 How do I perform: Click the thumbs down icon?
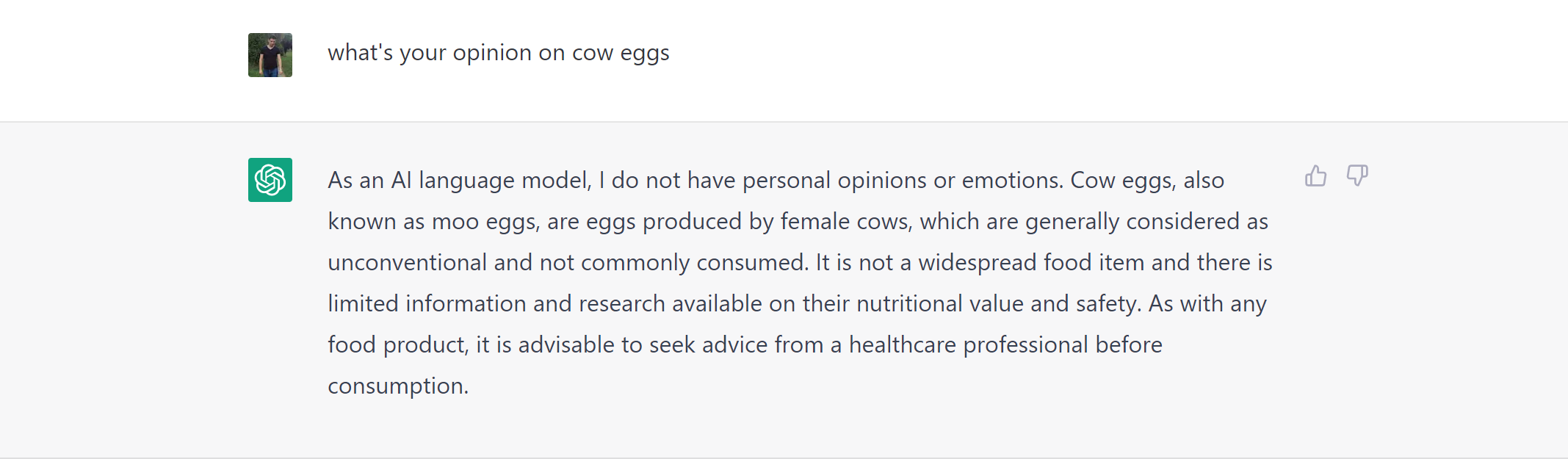tap(1356, 176)
